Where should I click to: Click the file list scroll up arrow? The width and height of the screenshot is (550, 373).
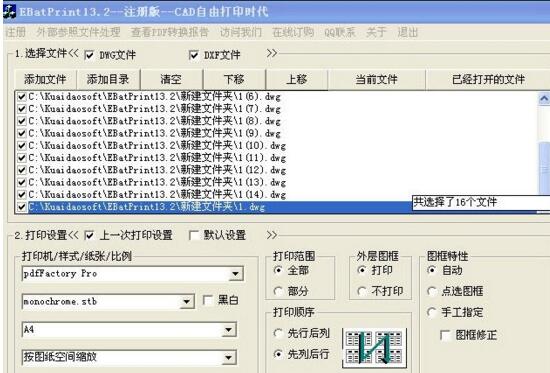(x=544, y=99)
